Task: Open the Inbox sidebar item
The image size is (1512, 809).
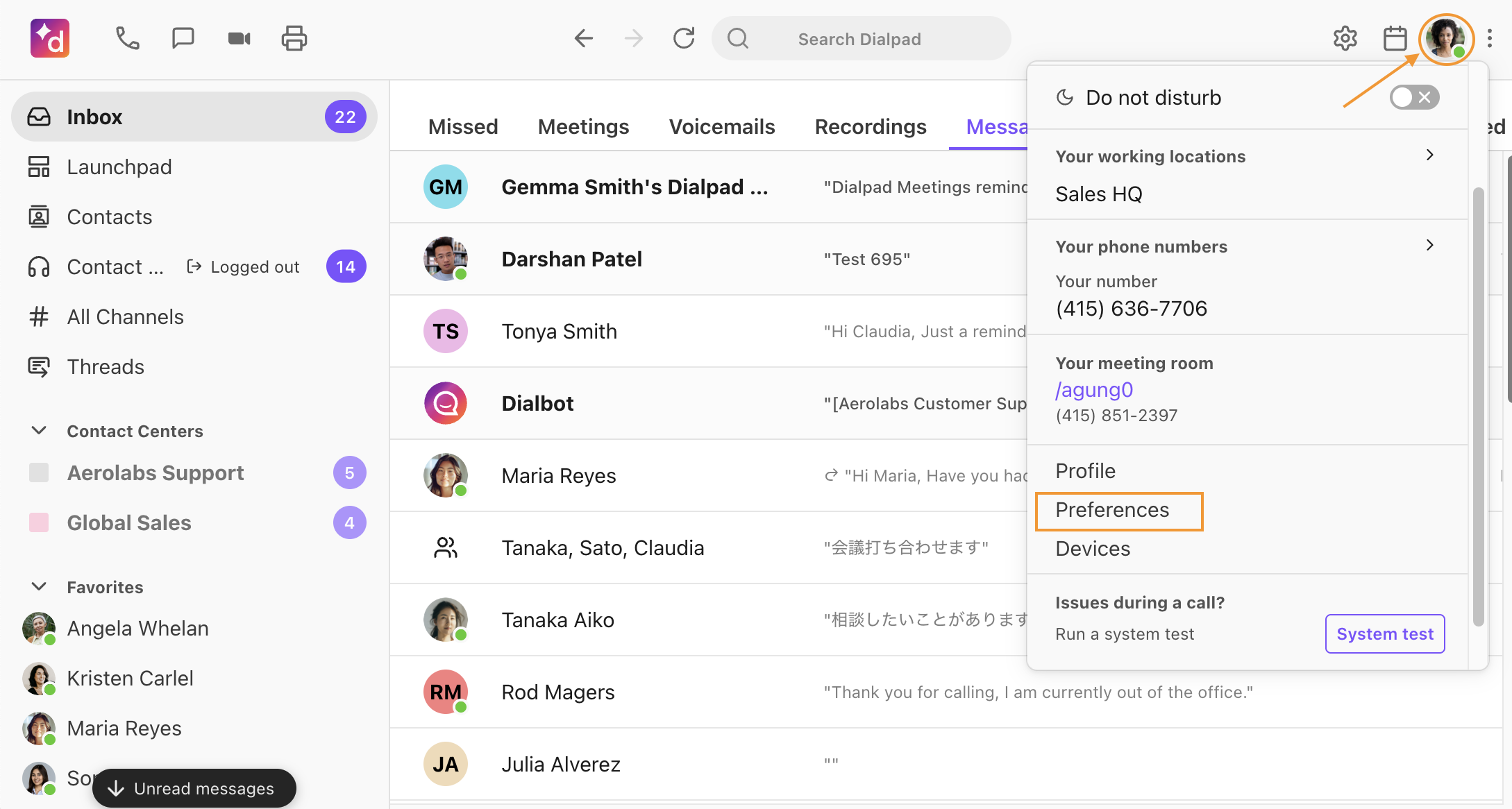Action: (194, 117)
